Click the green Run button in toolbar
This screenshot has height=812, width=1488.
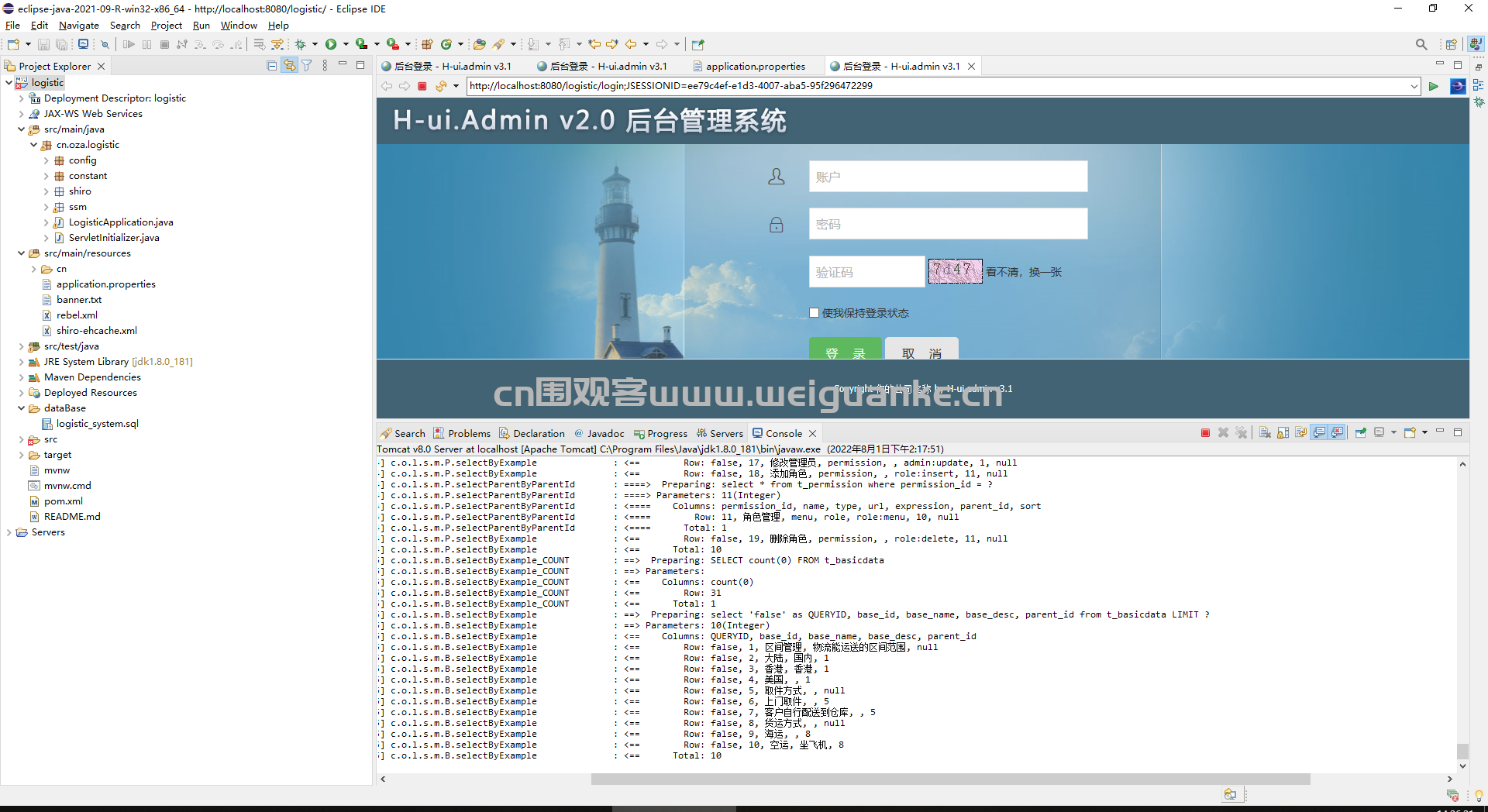331,44
